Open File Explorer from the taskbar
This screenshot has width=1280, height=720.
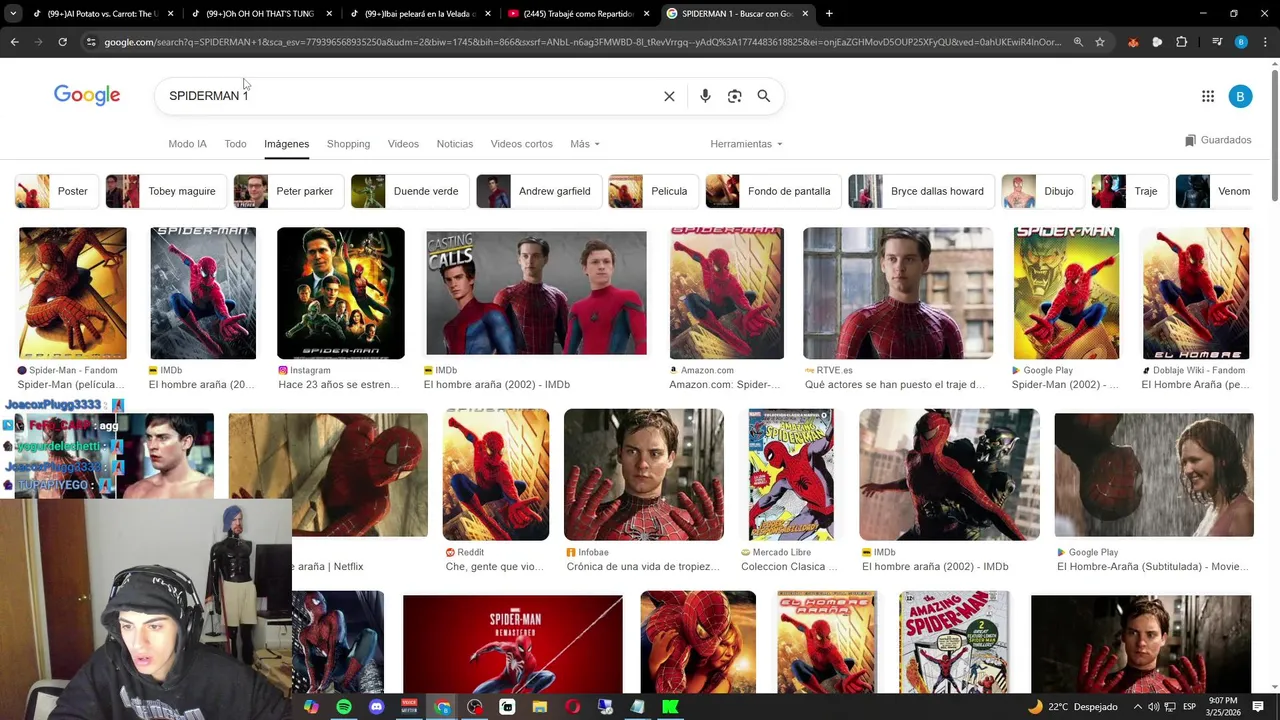540,707
